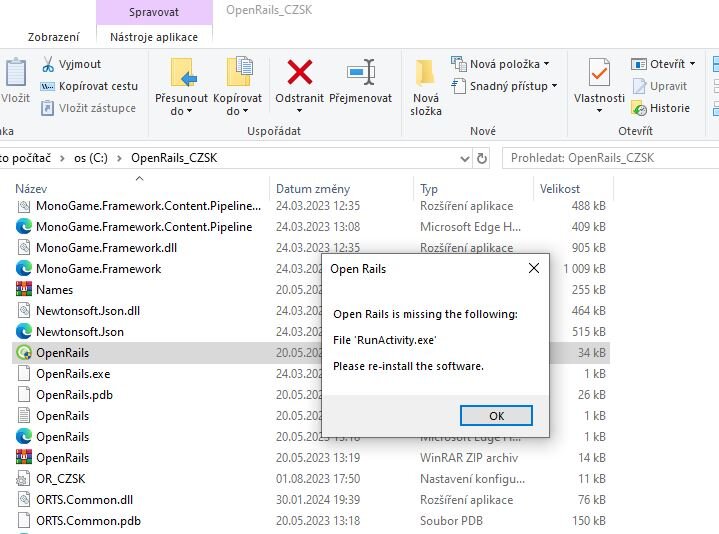Click the red X Odstranit icon

click(x=299, y=72)
